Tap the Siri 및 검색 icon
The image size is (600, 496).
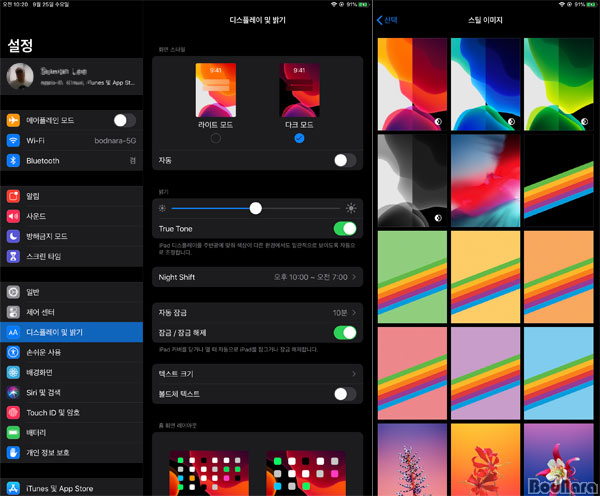pos(13,392)
